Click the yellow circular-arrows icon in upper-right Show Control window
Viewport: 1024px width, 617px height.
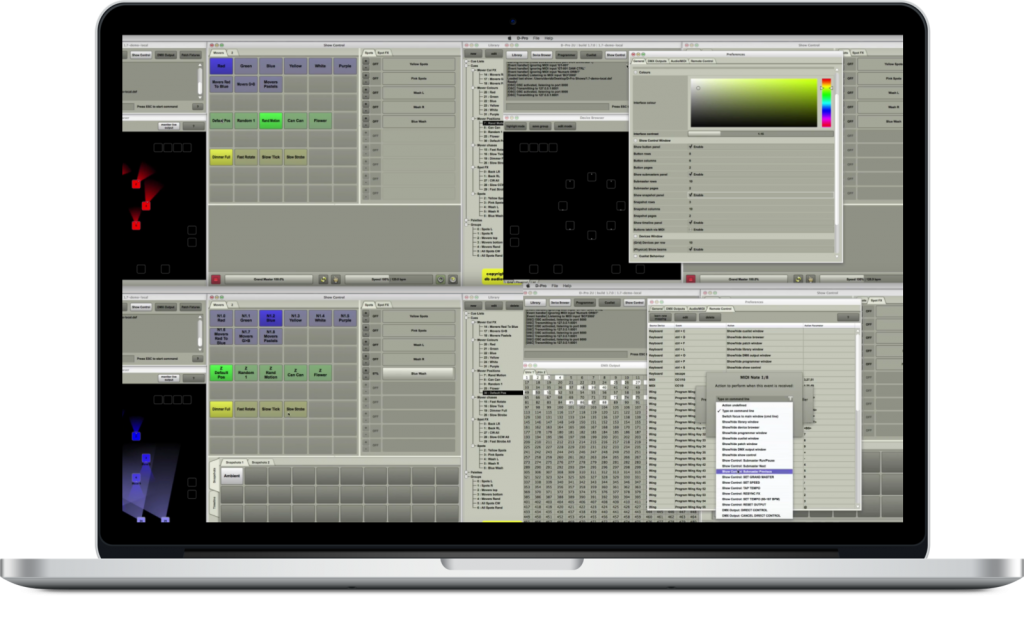(x=798, y=279)
